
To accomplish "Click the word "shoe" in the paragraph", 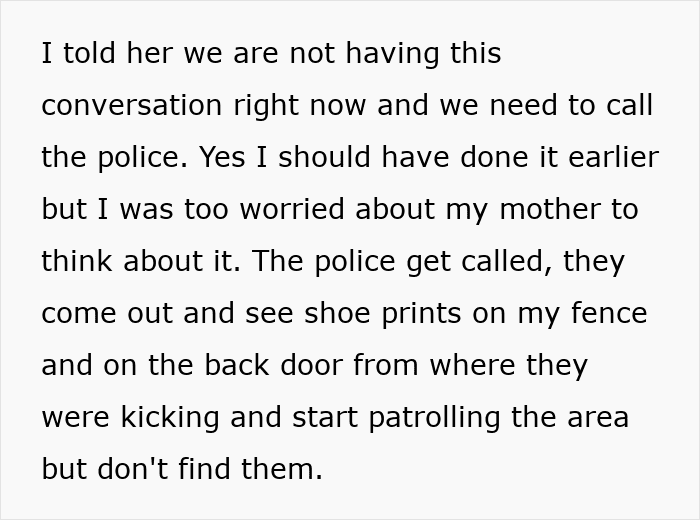I will tap(332, 313).
